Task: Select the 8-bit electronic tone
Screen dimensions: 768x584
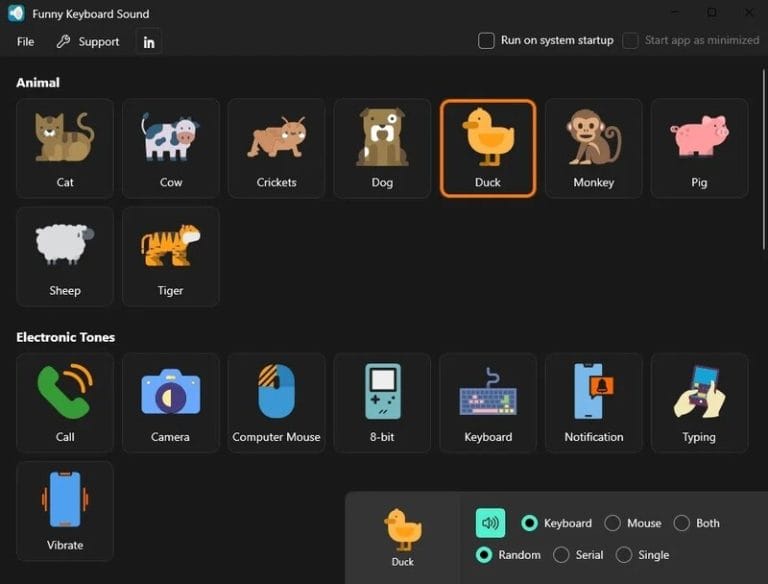Action: point(382,402)
